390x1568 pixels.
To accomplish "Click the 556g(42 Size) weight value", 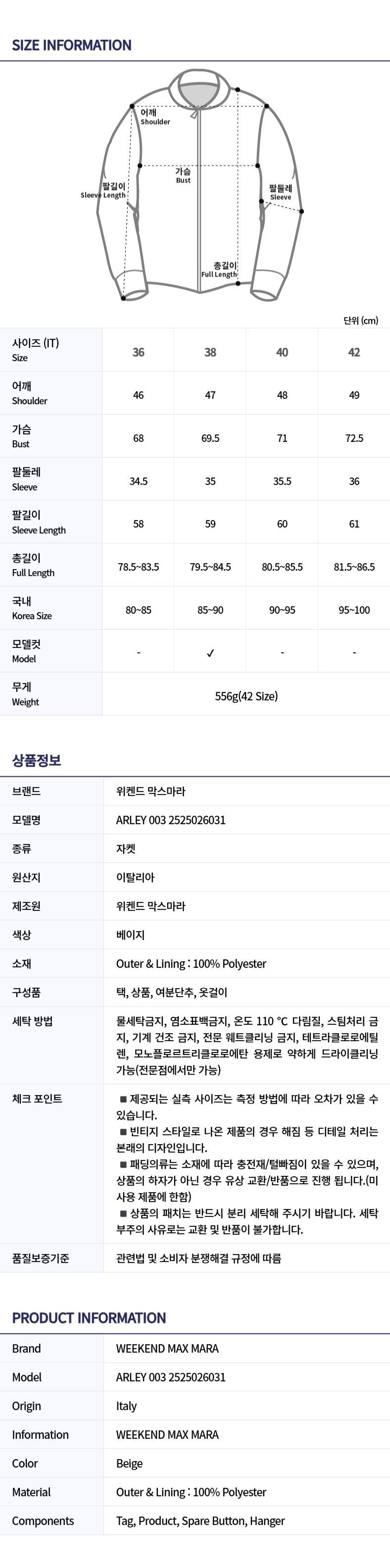I will 246,696.
